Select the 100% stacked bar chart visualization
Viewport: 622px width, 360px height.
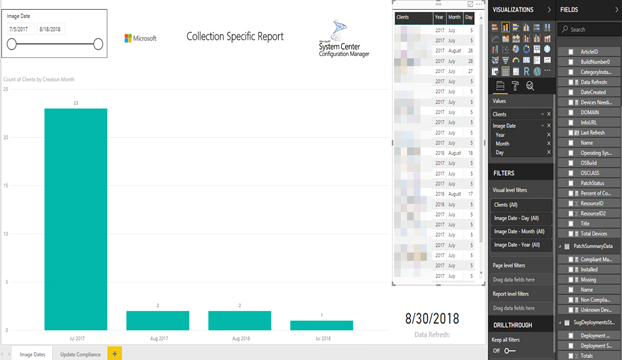[x=537, y=27]
